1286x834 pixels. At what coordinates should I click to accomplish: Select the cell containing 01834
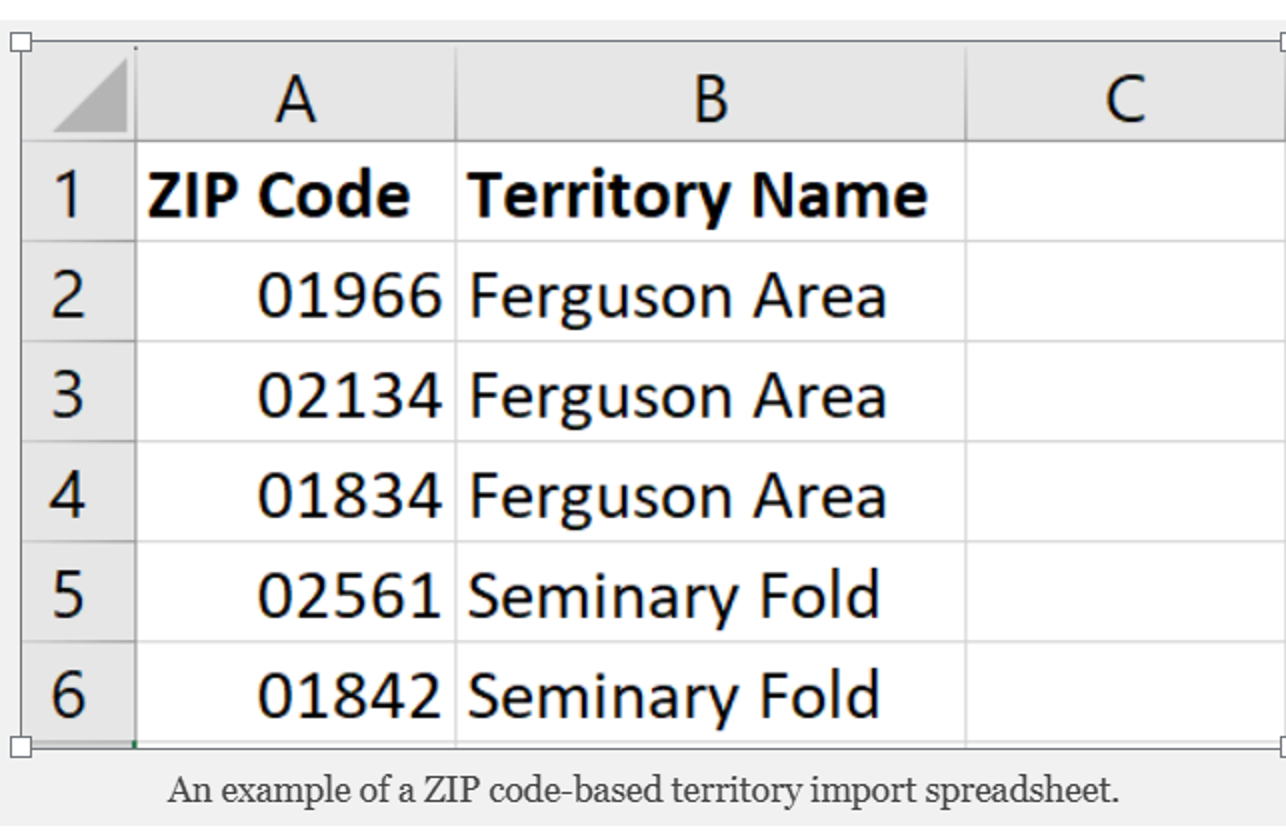point(297,494)
